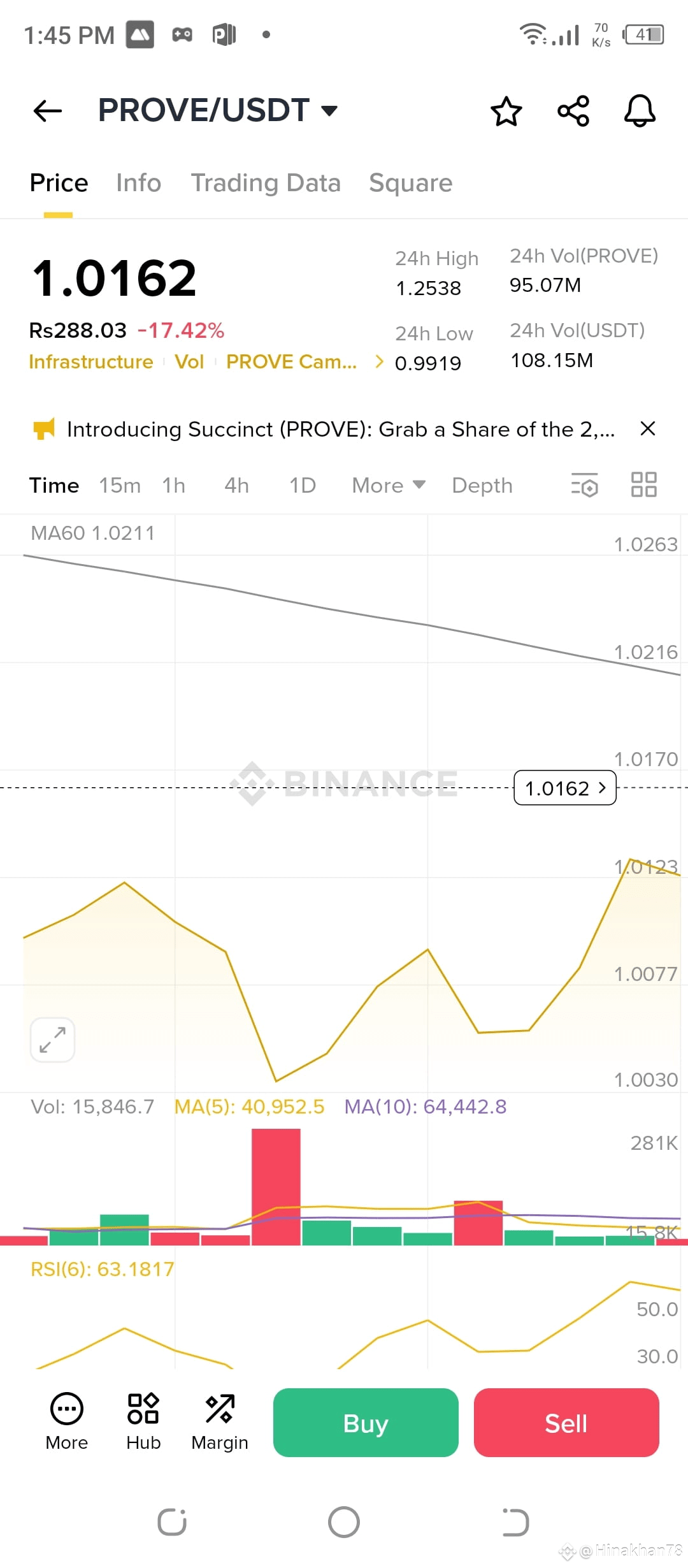
Task: Tap the four-square grid layout icon
Action: 643,485
